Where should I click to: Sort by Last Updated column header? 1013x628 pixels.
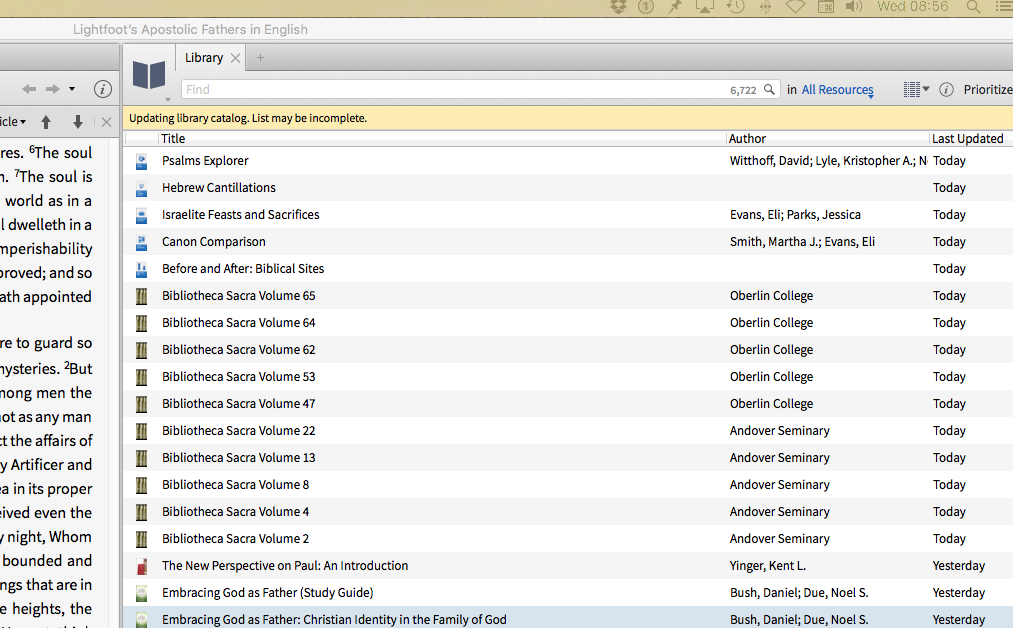coord(968,138)
